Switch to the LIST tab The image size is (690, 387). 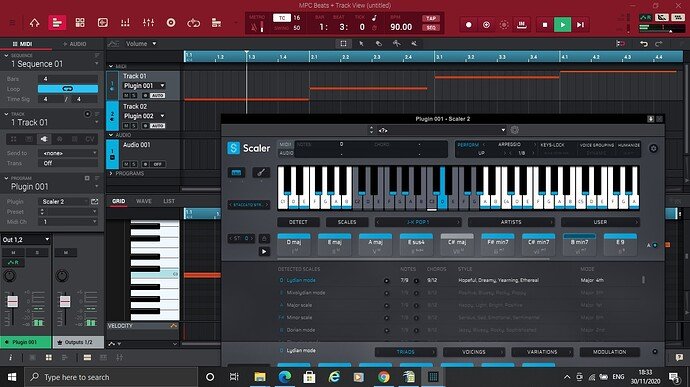[169, 201]
